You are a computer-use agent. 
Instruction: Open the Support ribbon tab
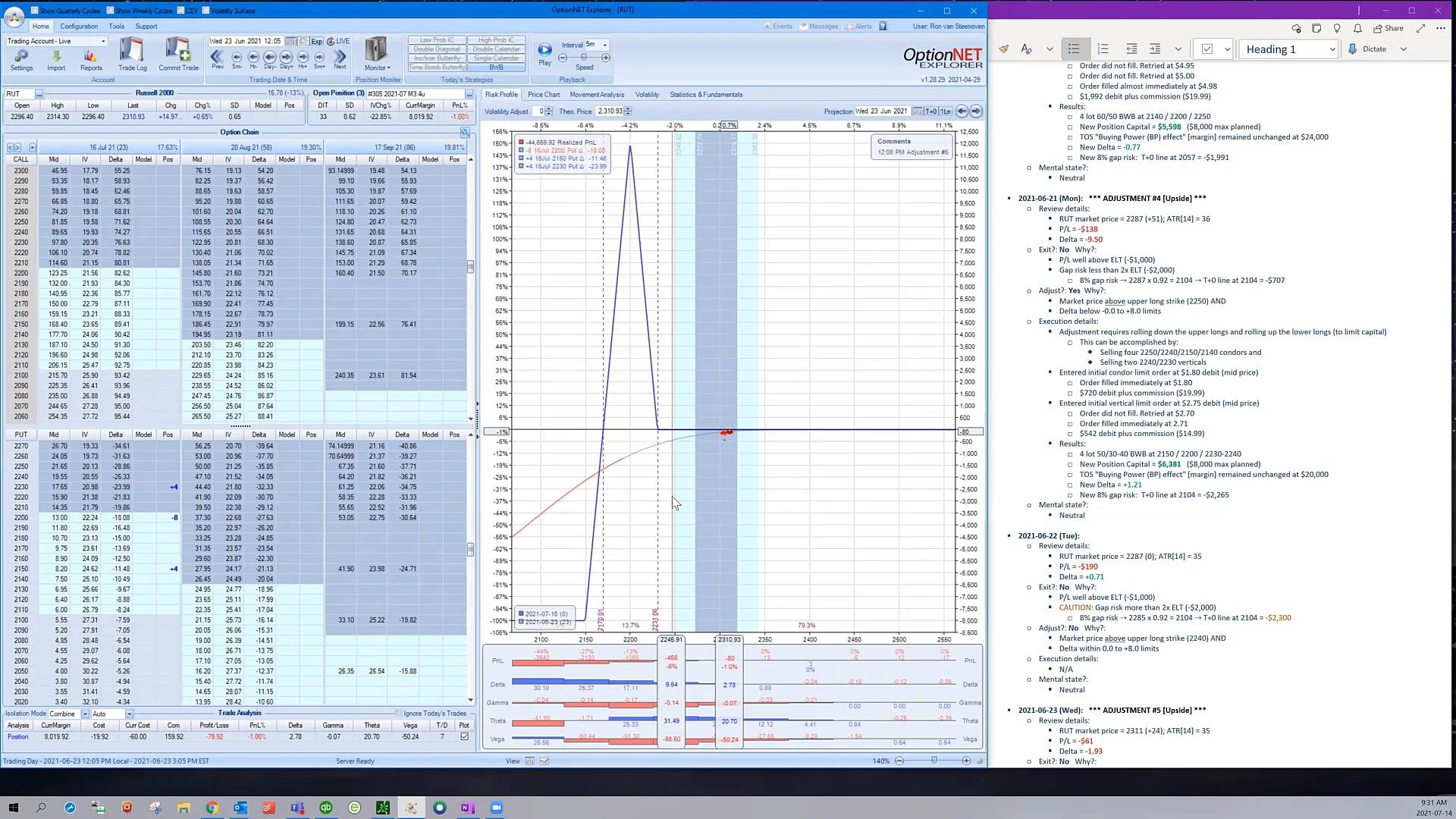(146, 27)
